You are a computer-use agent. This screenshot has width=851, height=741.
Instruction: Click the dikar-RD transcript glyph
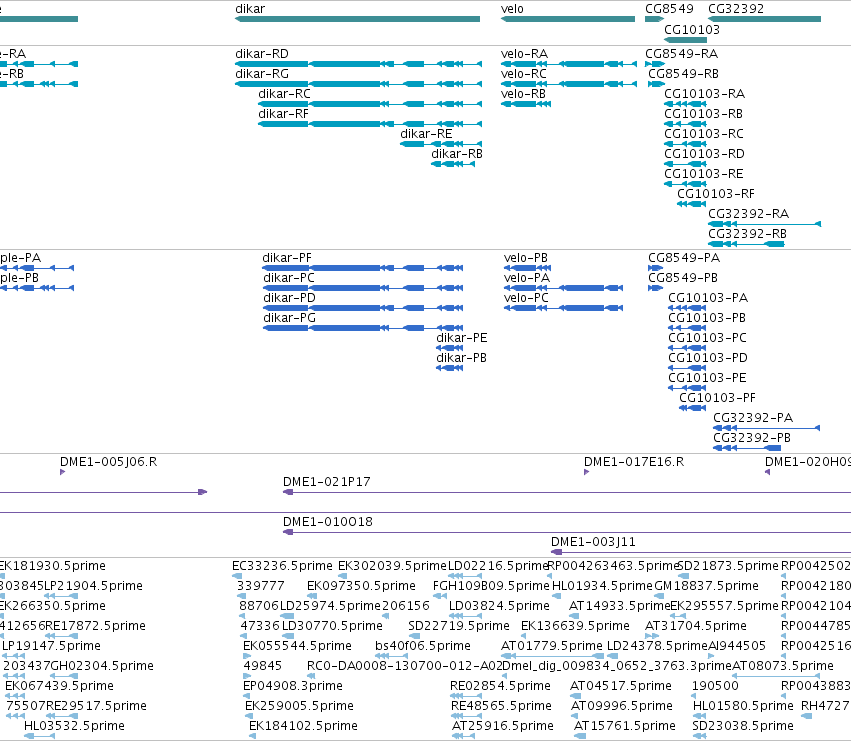[x=358, y=64]
